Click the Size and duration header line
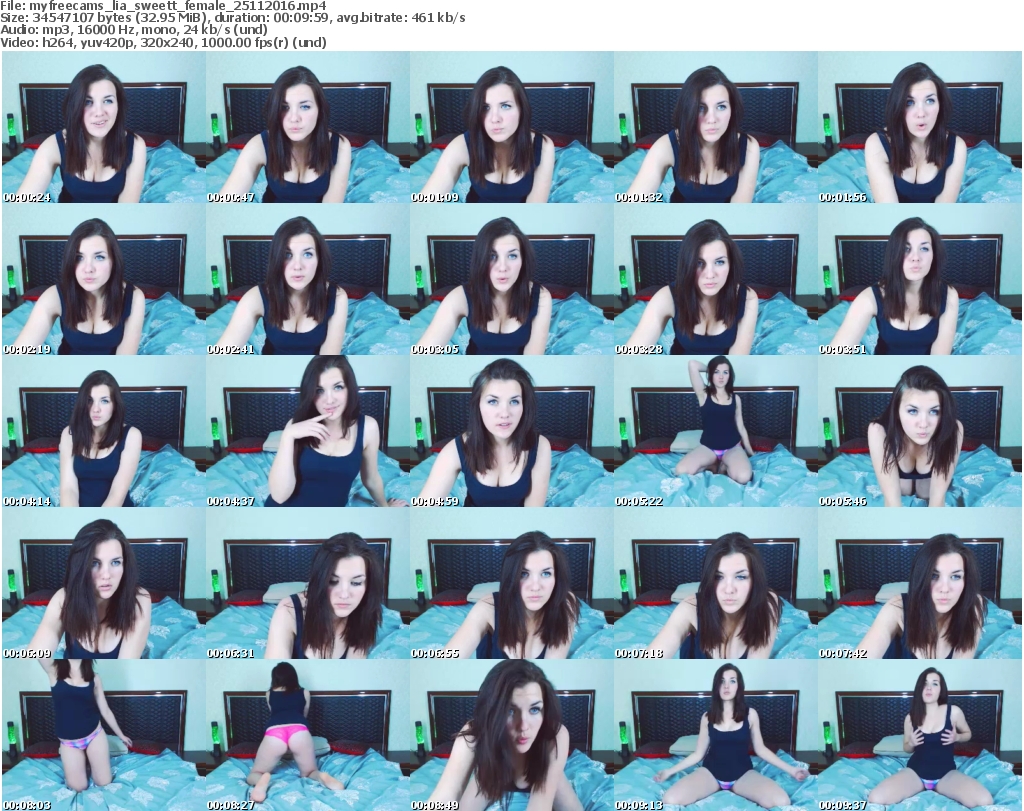This screenshot has height=811, width=1024. (x=233, y=18)
